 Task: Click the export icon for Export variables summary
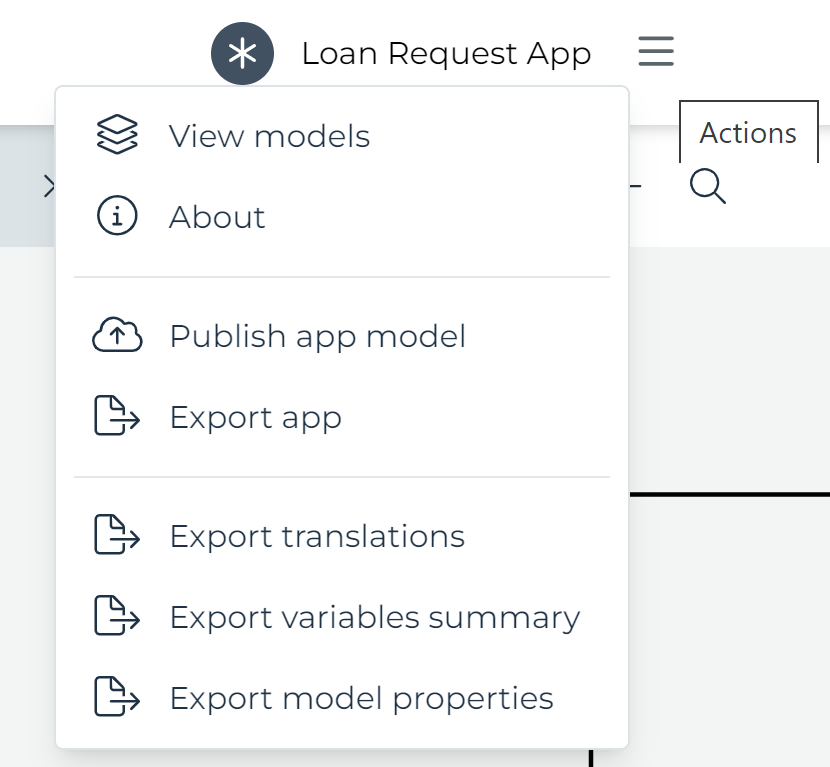117,617
